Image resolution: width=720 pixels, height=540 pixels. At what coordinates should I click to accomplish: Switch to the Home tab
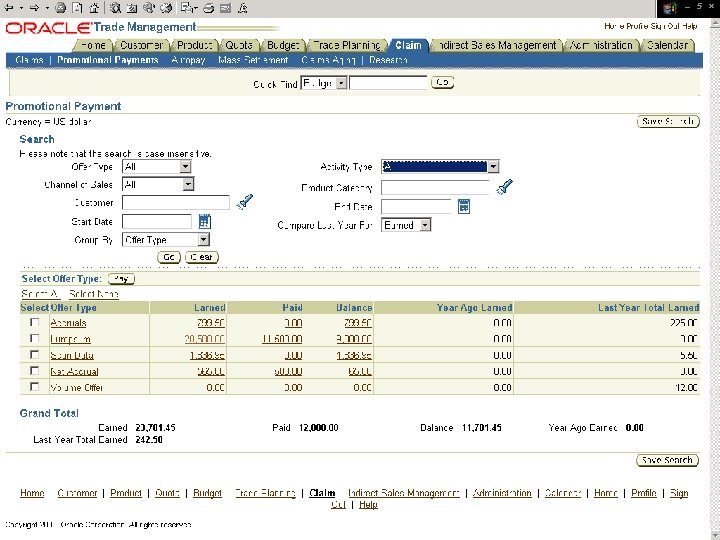[x=93, y=45]
